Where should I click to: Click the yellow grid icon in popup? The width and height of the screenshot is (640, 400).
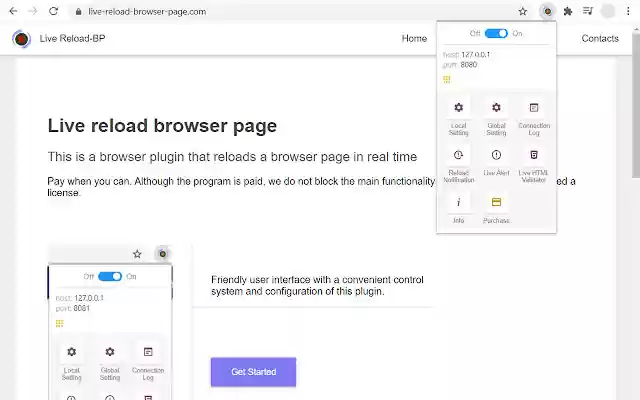[x=447, y=79]
